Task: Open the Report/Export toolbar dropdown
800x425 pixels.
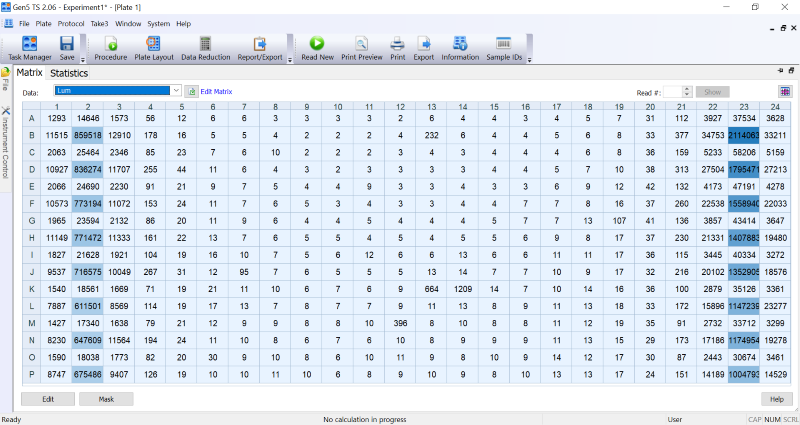Action: (x=289, y=60)
